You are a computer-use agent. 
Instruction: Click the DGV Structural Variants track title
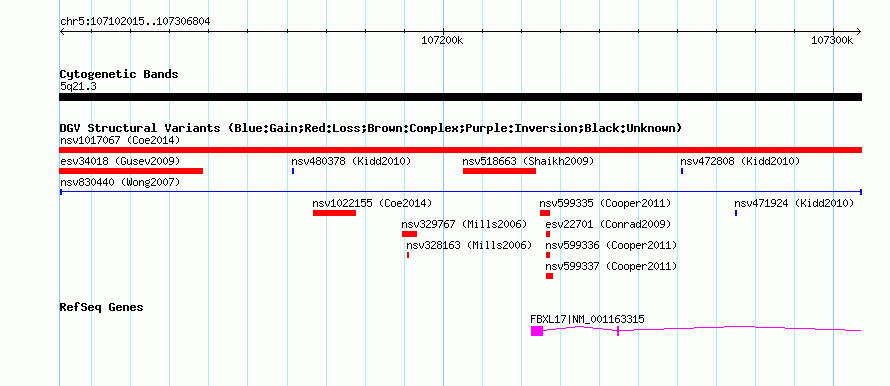pos(371,128)
